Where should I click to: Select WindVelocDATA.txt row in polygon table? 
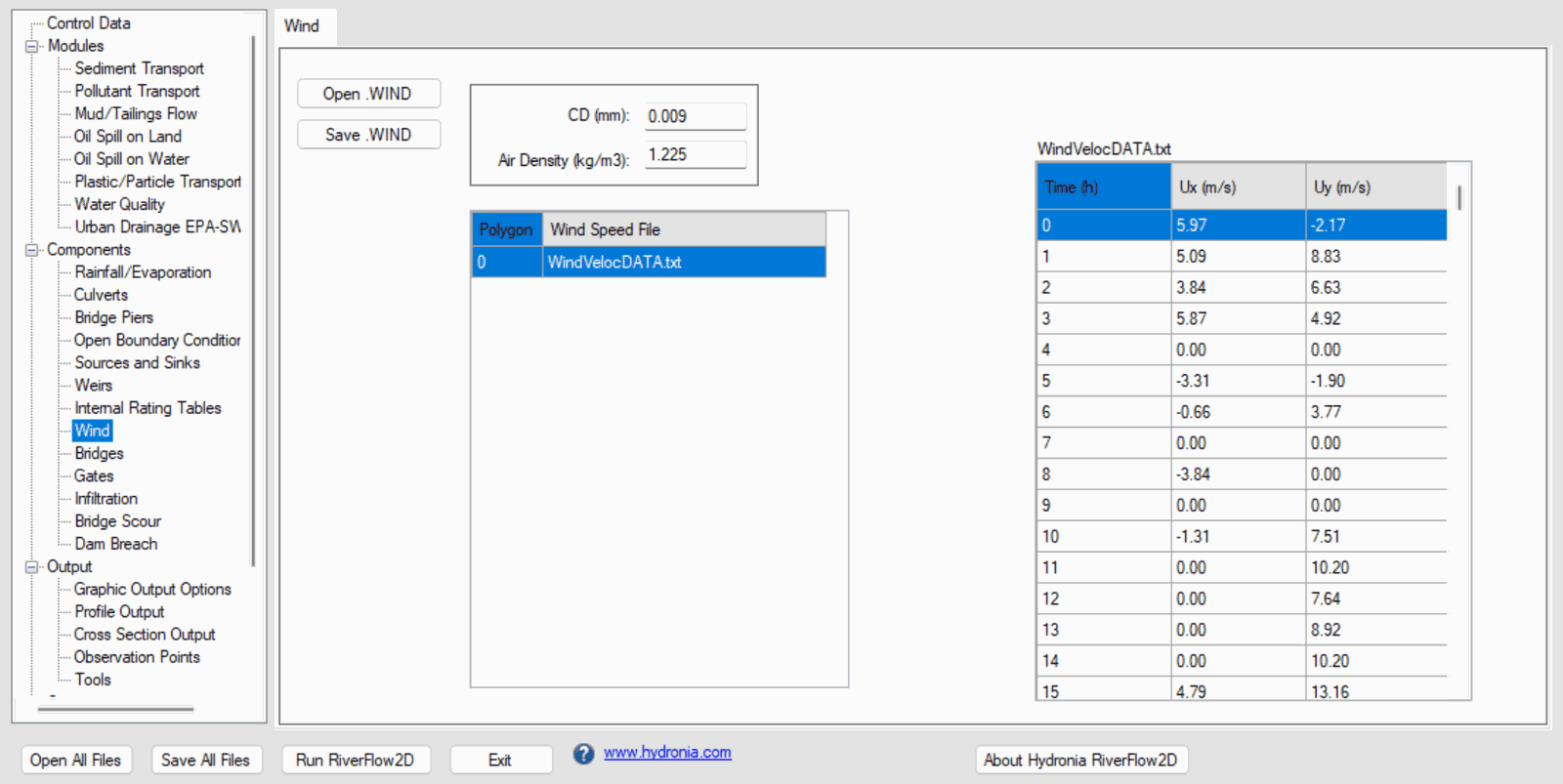click(x=683, y=263)
